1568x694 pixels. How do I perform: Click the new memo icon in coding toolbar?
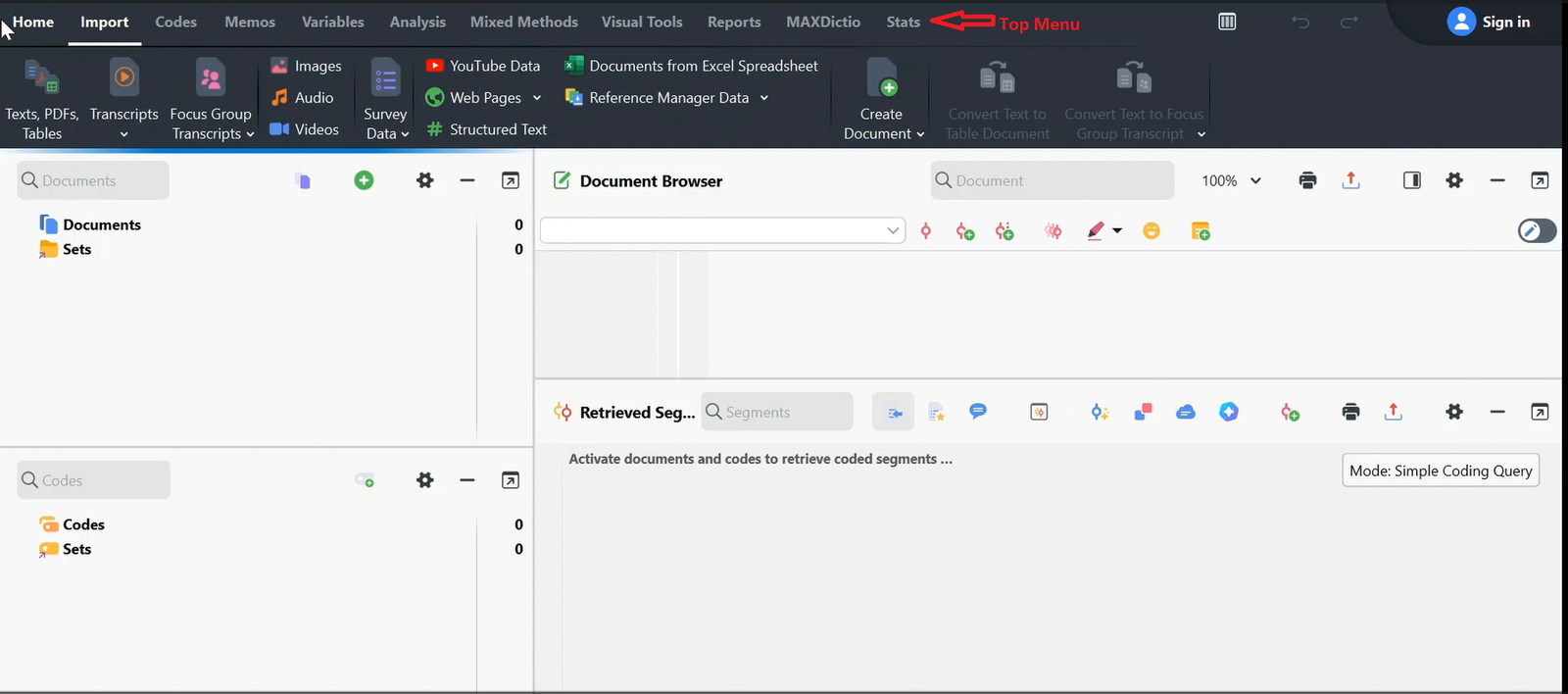(1200, 231)
